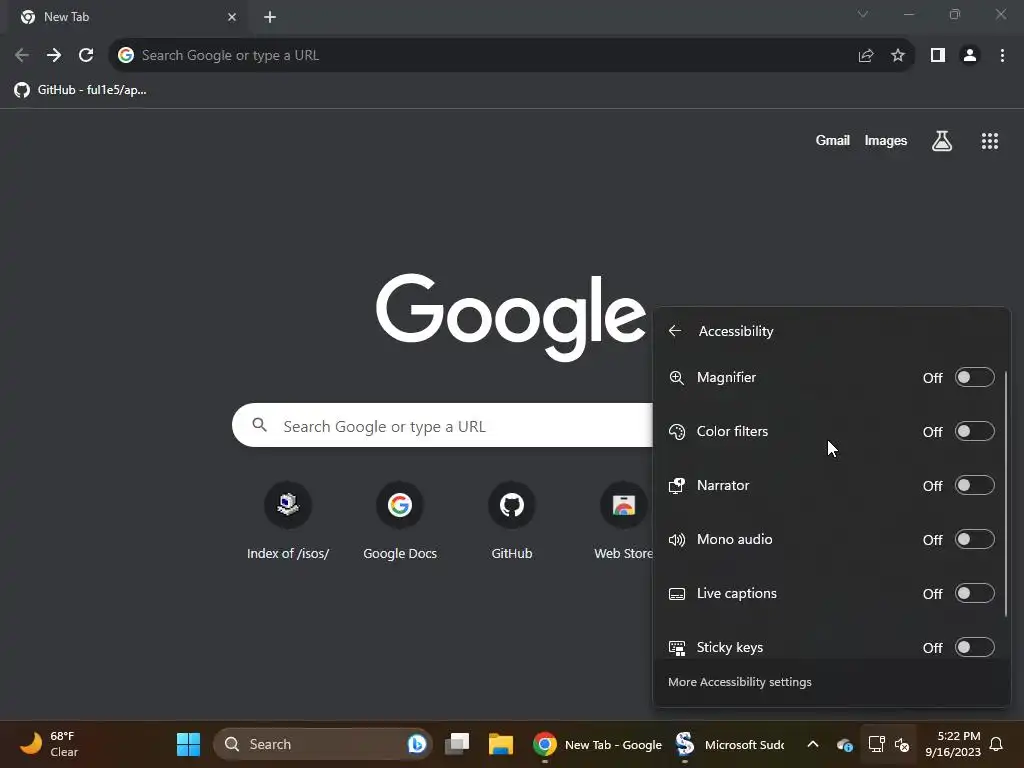Open More Accessibility settings
This screenshot has height=768, width=1024.
click(x=739, y=682)
